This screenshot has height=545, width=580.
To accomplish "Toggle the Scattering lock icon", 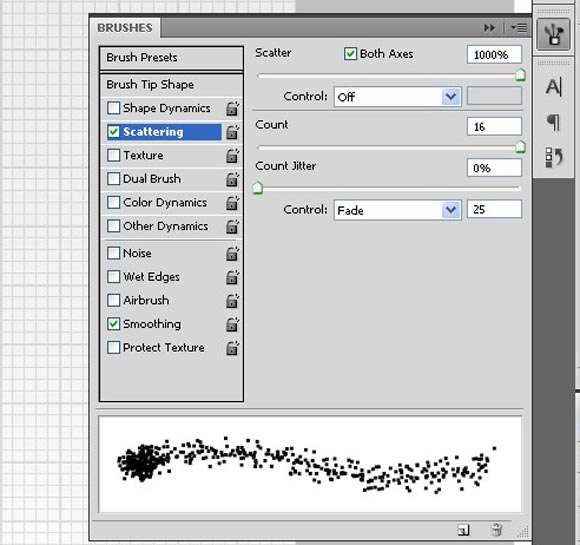I will pyautogui.click(x=232, y=132).
